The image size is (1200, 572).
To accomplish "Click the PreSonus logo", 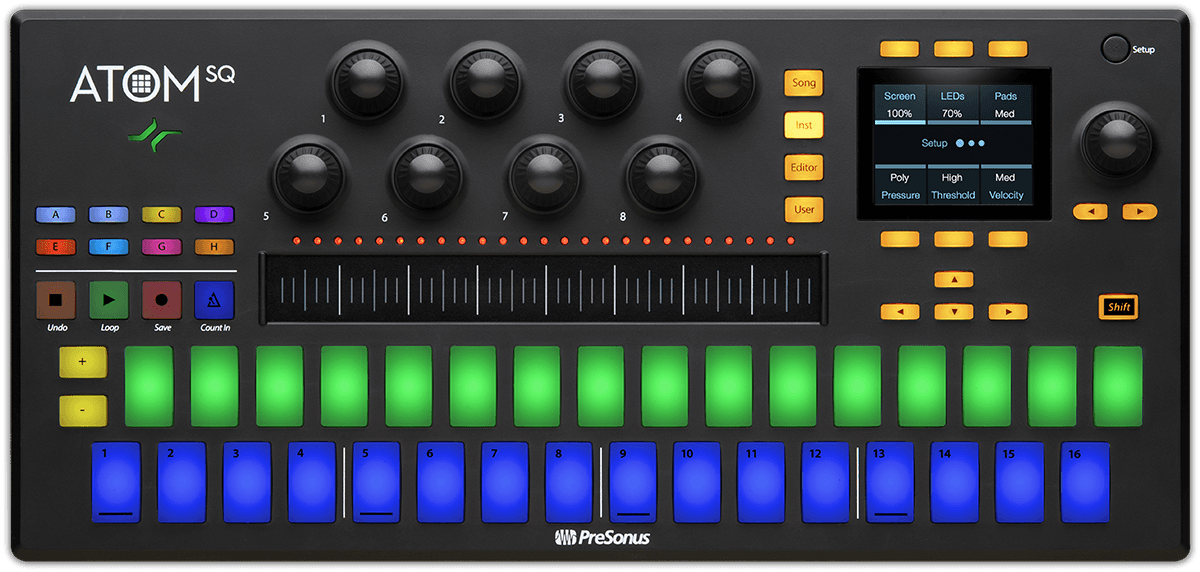I will 601,539.
